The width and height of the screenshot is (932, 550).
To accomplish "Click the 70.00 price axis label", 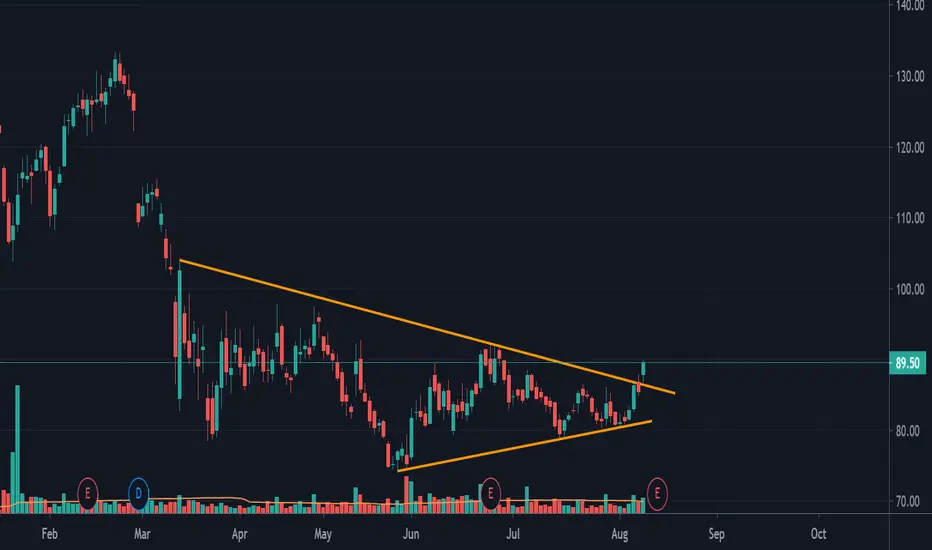I will pos(910,502).
